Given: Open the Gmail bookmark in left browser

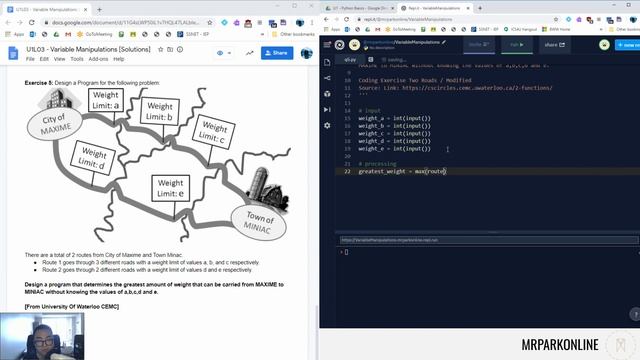Looking at the screenshot, I should [x=68, y=34].
